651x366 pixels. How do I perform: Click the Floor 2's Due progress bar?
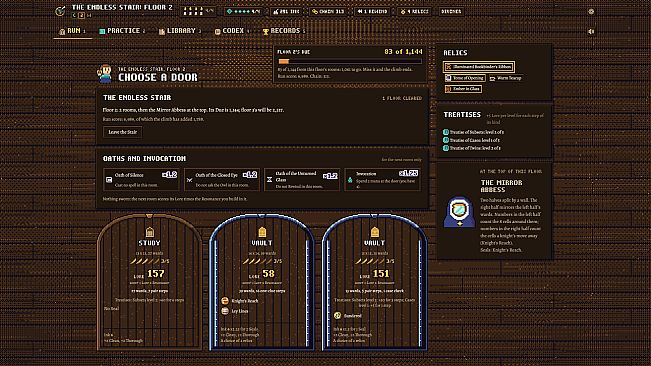[x=350, y=61]
